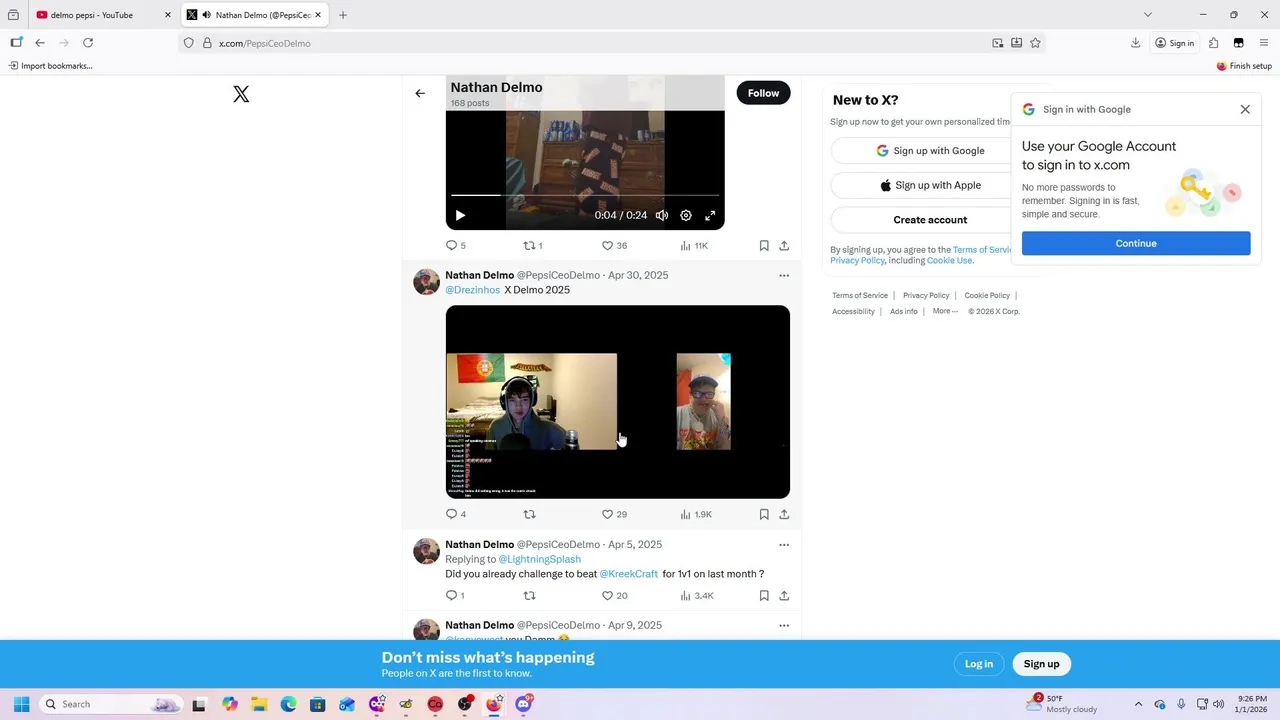Viewport: 1280px width, 720px height.
Task: Open the X Delmo 2025 video thumbnail
Action: pos(618,402)
